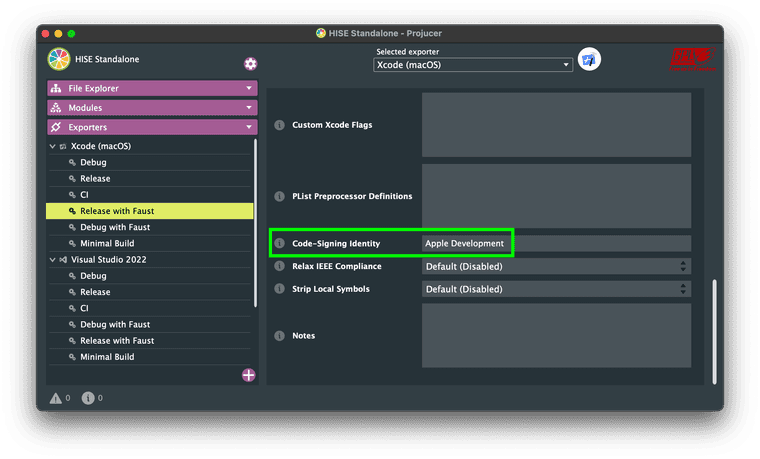
Task: Select highlighted Release with Faust under Xcode
Action: tap(150, 211)
